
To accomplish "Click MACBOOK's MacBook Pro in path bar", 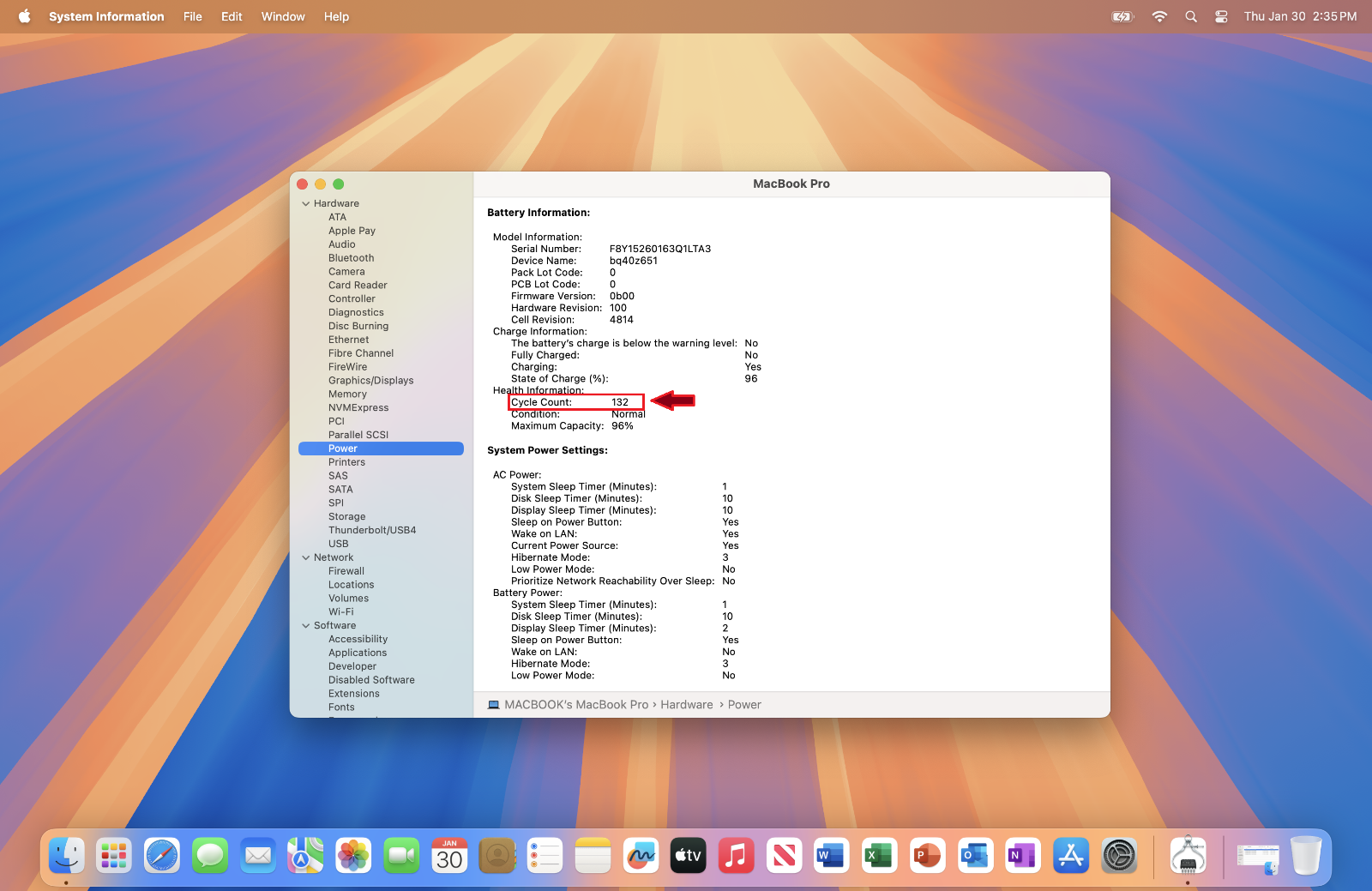I will point(576,705).
